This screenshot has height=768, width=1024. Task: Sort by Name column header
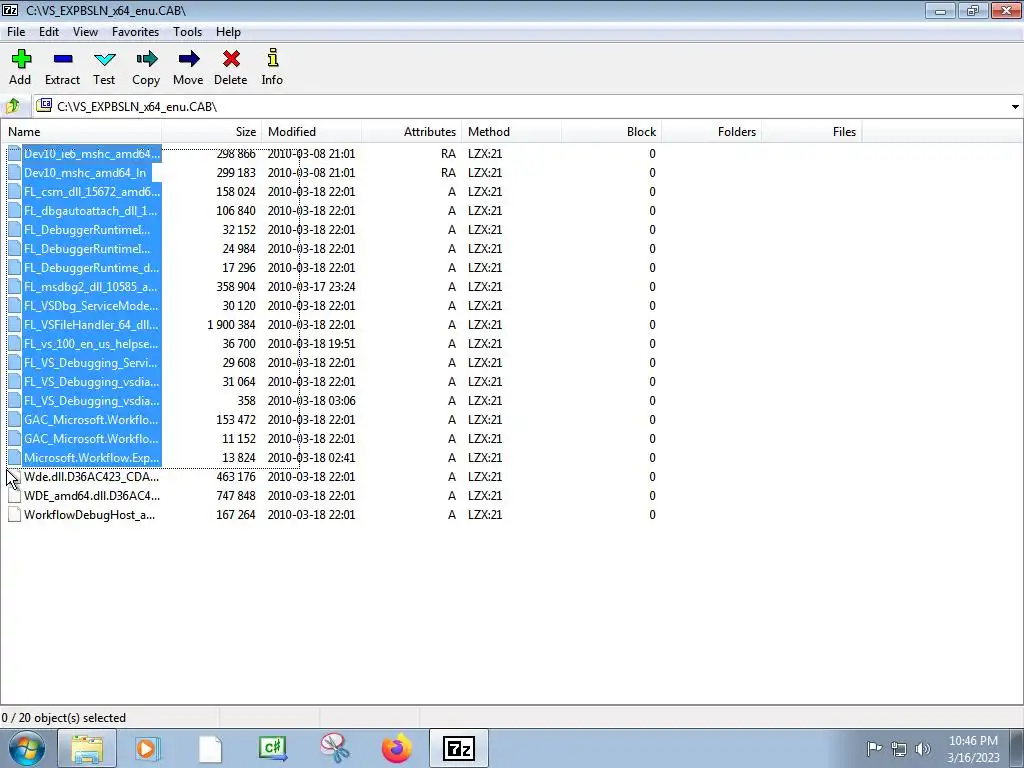tap(81, 132)
